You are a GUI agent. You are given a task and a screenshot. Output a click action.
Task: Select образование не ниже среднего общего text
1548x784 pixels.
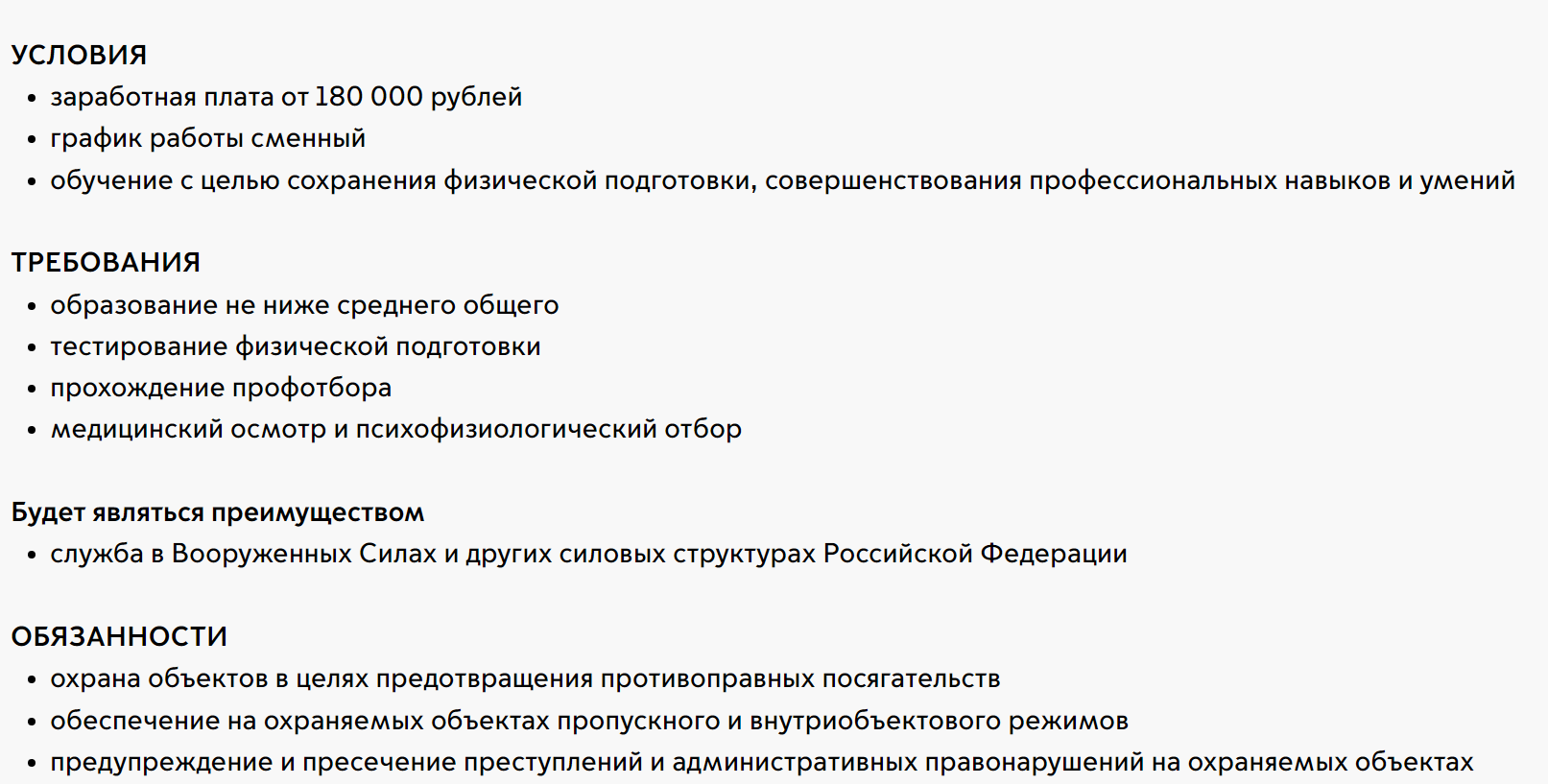click(304, 305)
